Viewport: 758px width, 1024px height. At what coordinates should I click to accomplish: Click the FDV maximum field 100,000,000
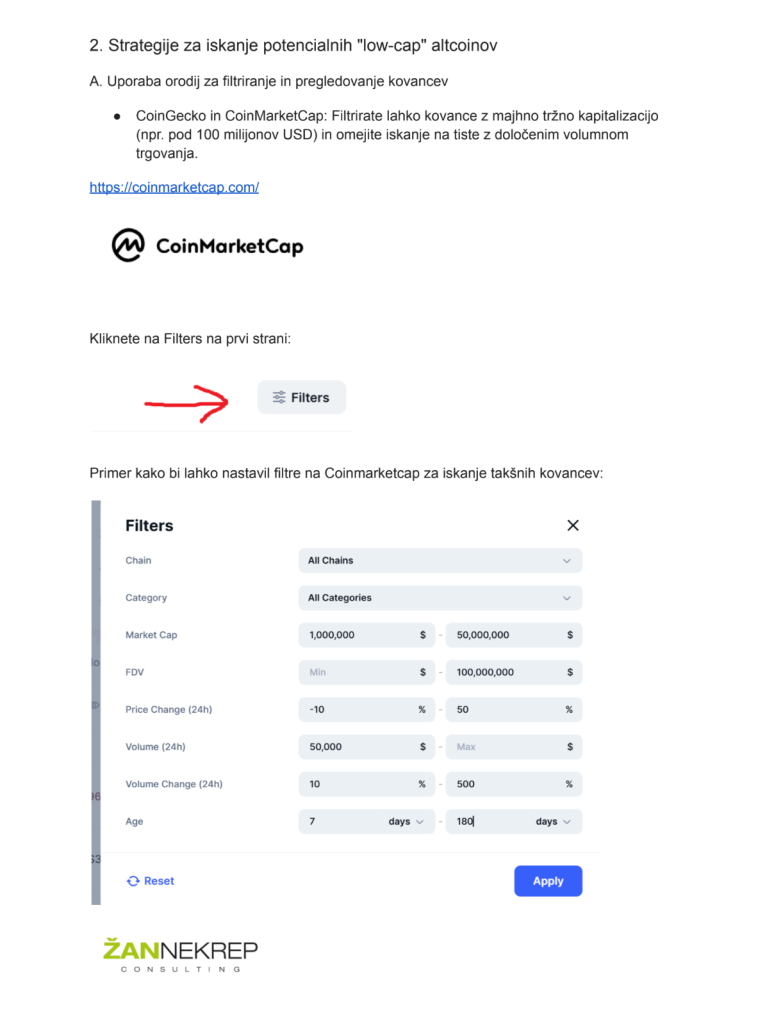pyautogui.click(x=505, y=672)
